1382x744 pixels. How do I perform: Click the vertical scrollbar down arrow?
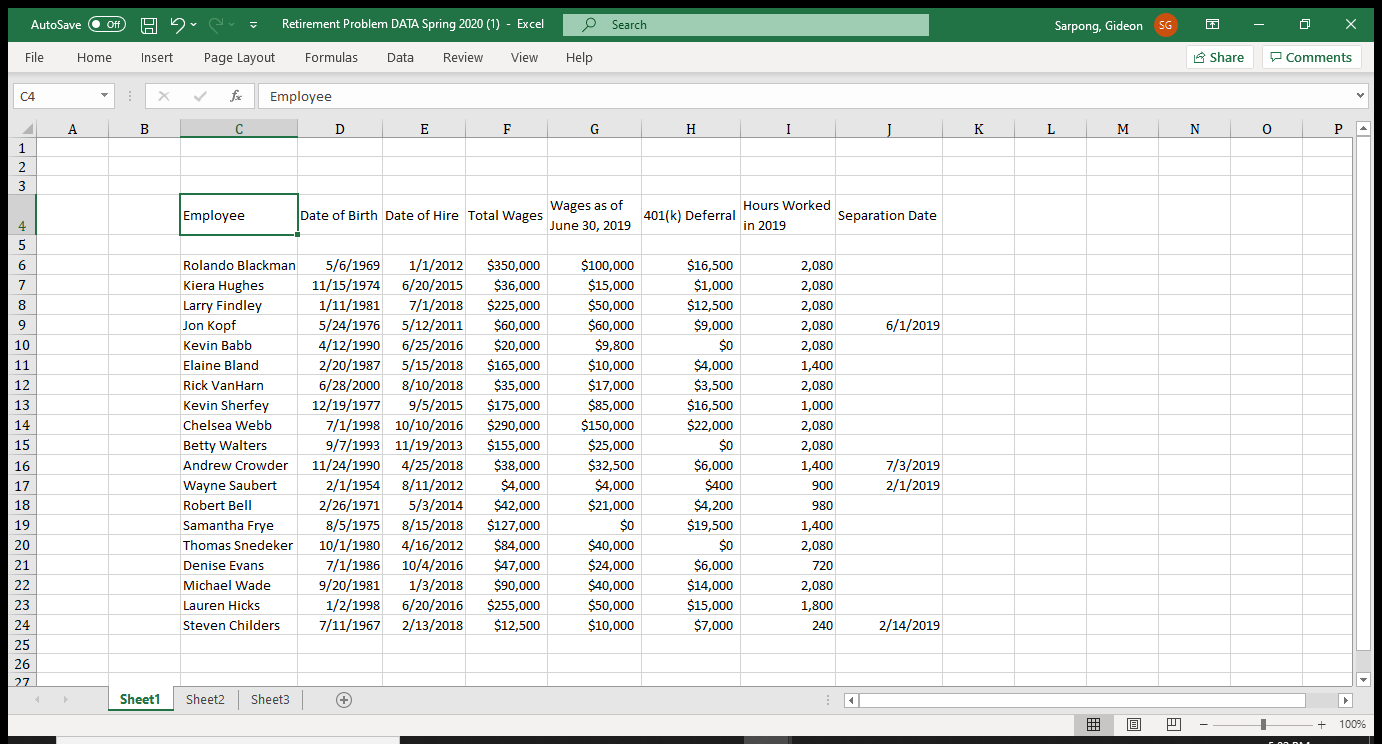click(x=1361, y=679)
